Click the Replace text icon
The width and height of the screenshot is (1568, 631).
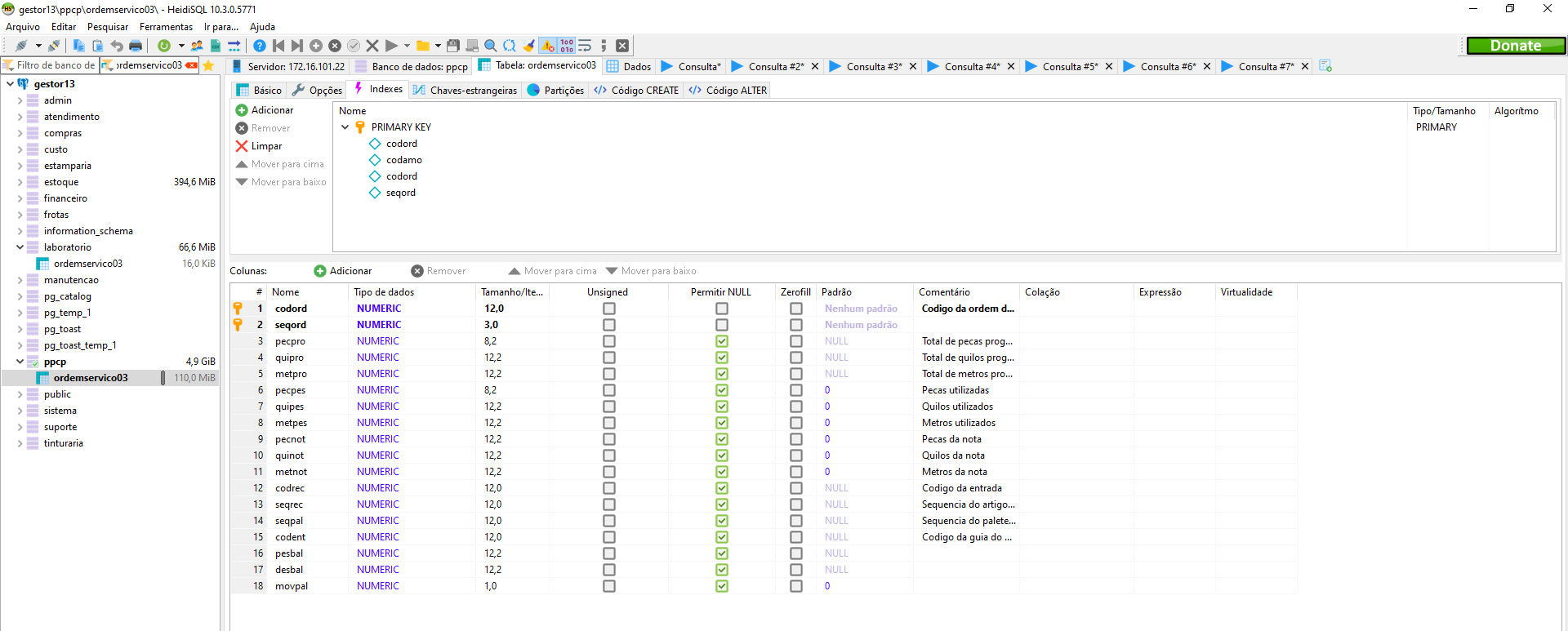[x=509, y=46]
